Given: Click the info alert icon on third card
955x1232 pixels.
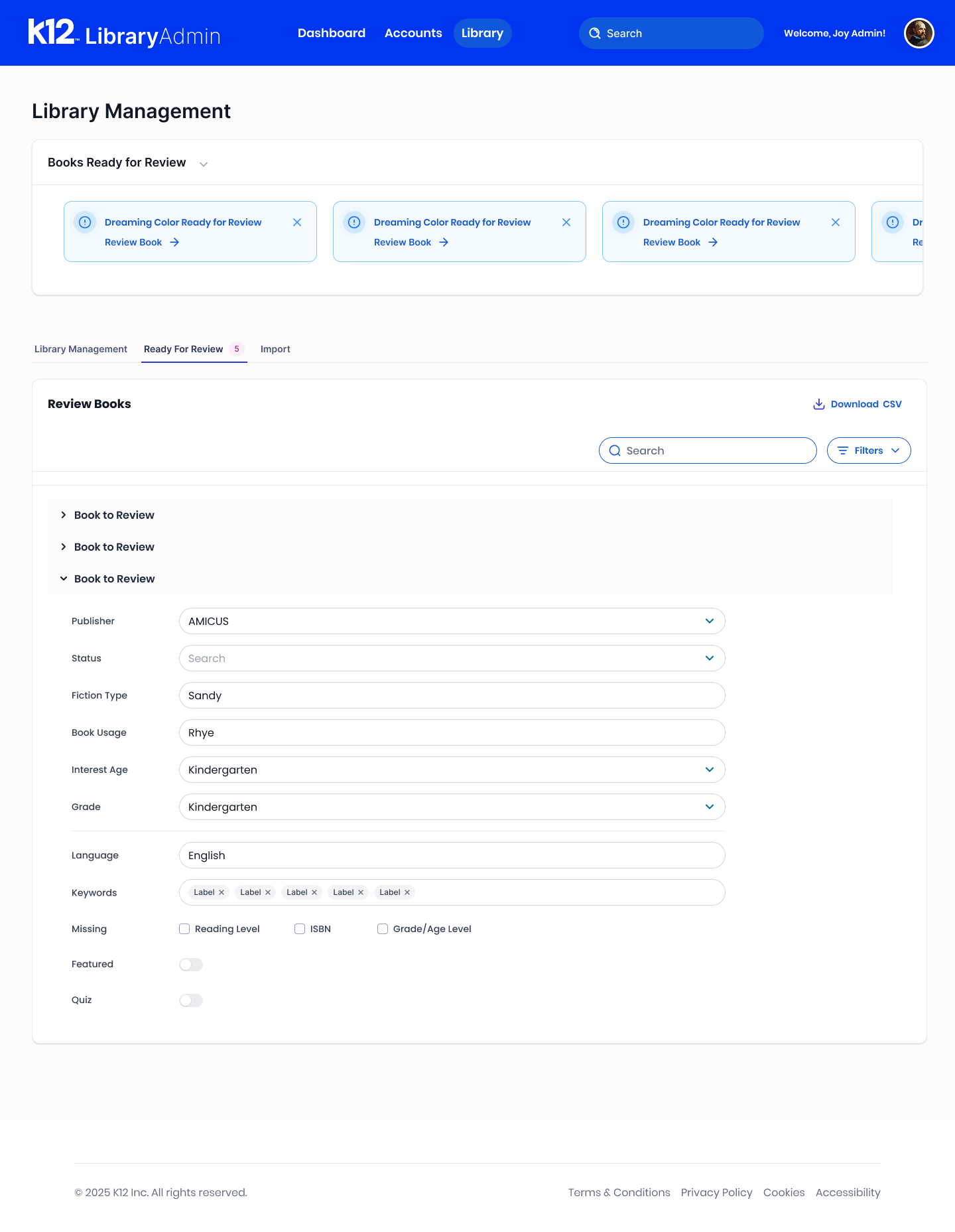Looking at the screenshot, I should coord(623,222).
